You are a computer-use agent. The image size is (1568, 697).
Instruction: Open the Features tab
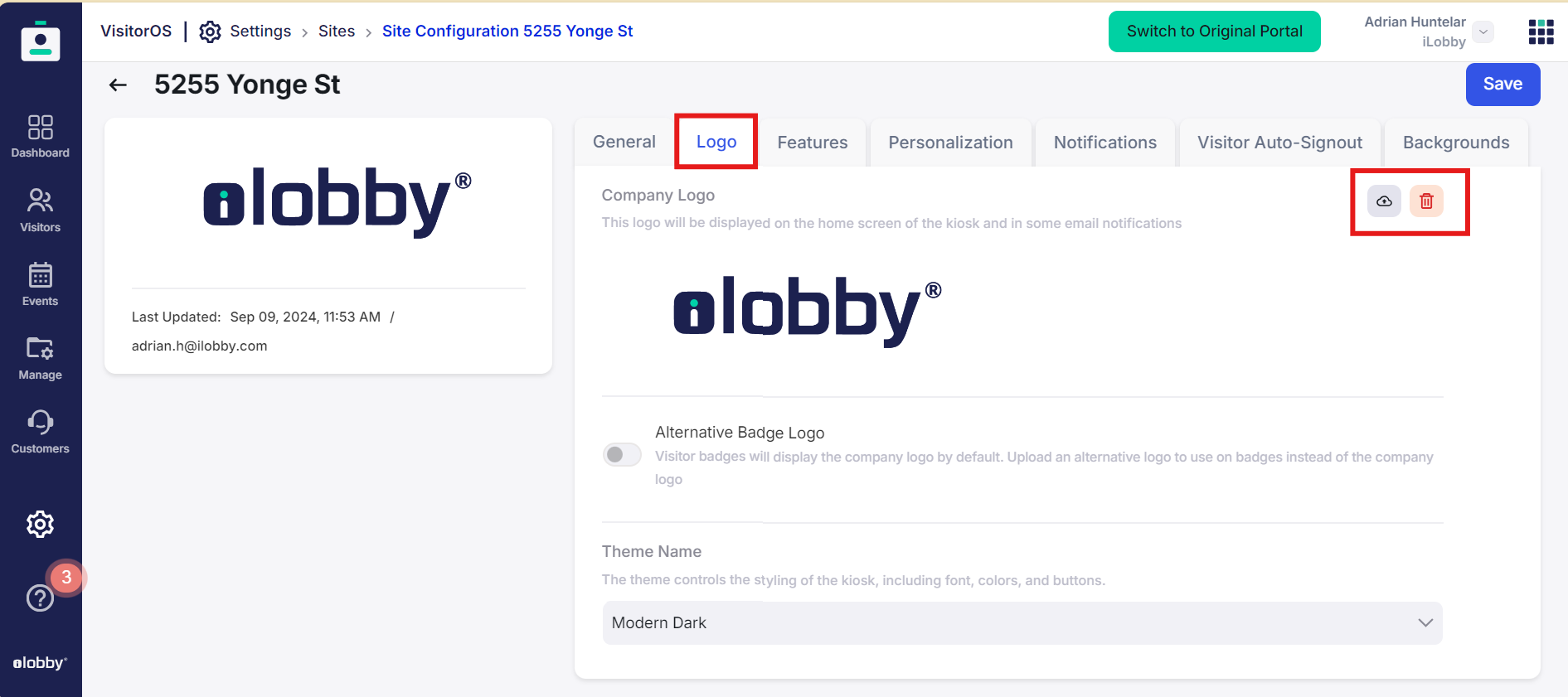813,143
